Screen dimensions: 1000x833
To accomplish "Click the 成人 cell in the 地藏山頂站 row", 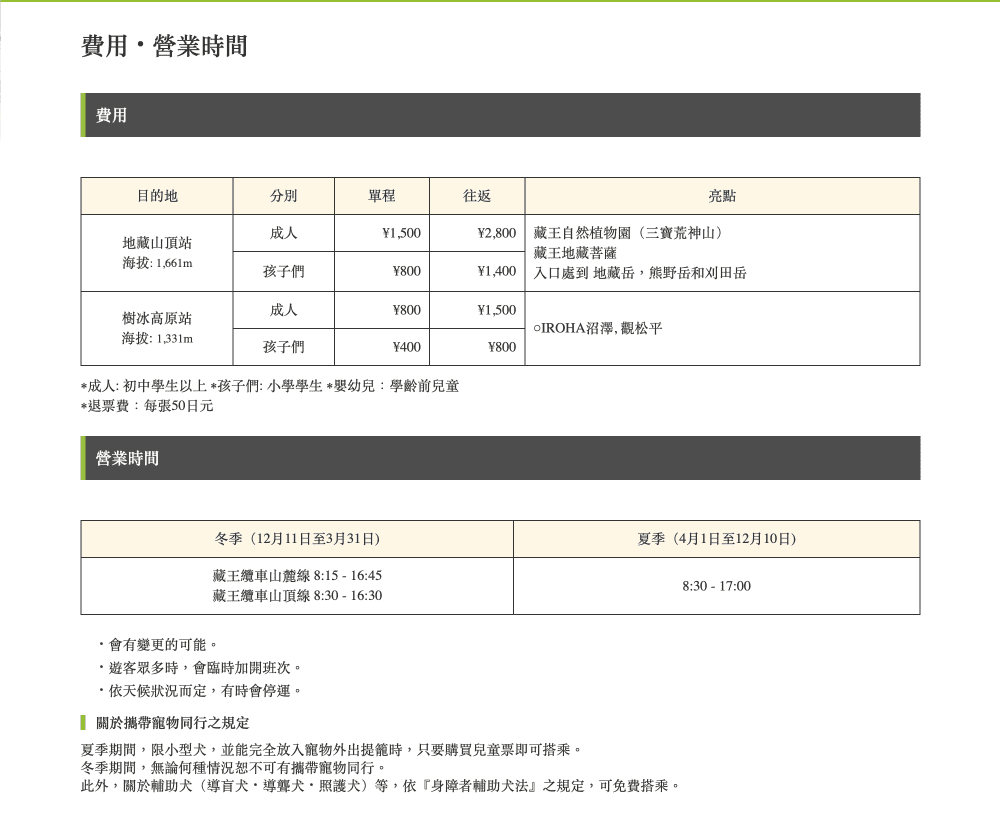I will (x=284, y=233).
